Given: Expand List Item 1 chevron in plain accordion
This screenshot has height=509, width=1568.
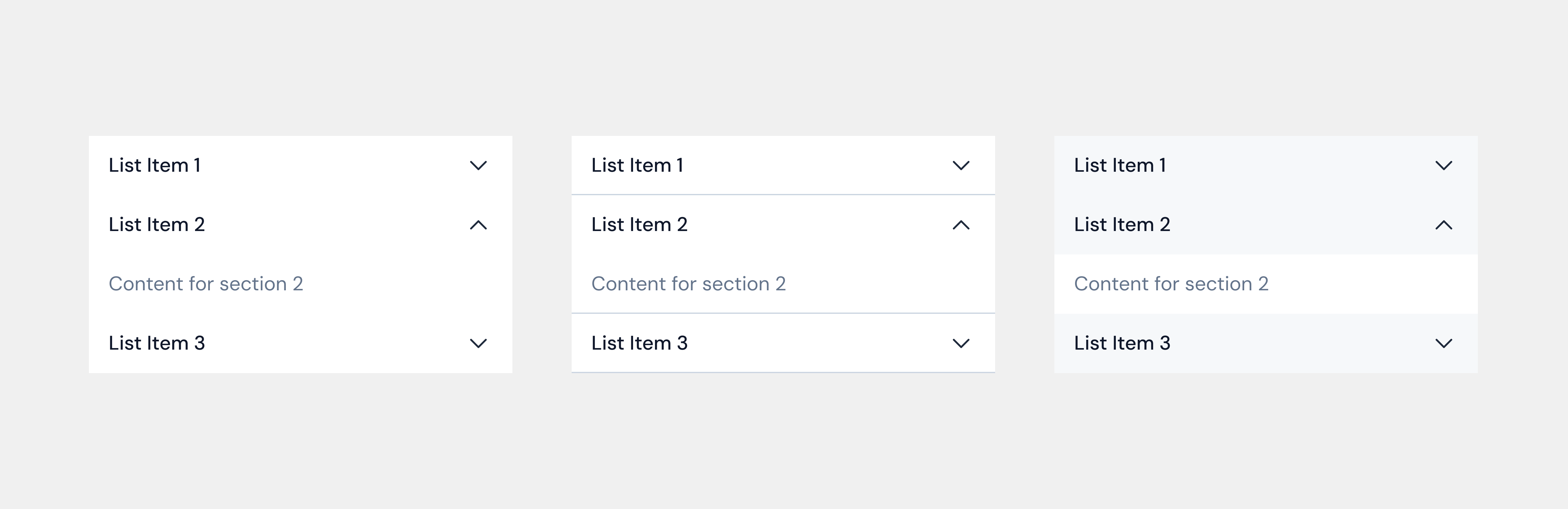Looking at the screenshot, I should (x=478, y=166).
